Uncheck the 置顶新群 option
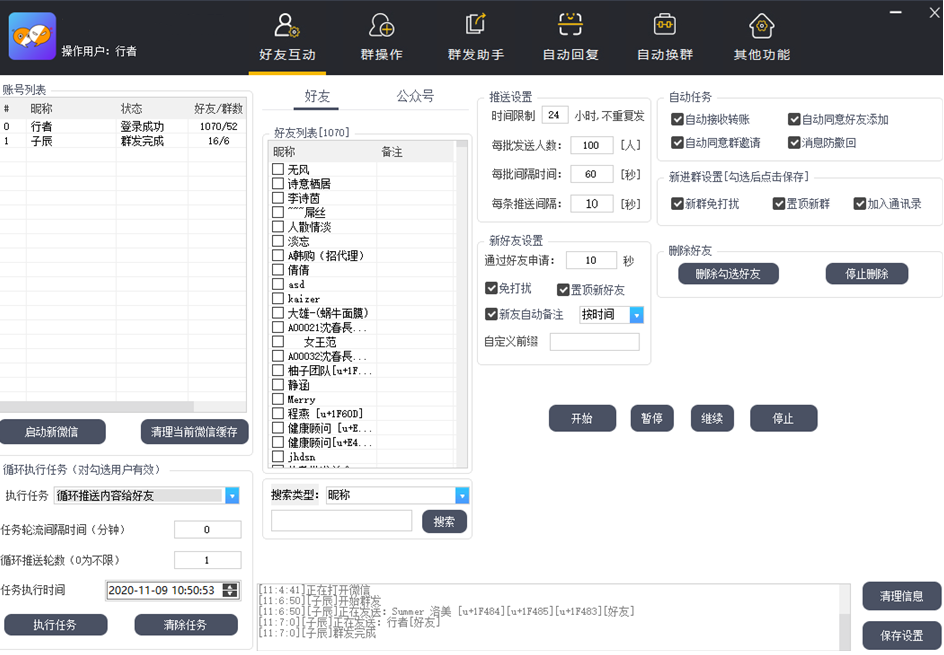944x655 pixels. [778, 203]
